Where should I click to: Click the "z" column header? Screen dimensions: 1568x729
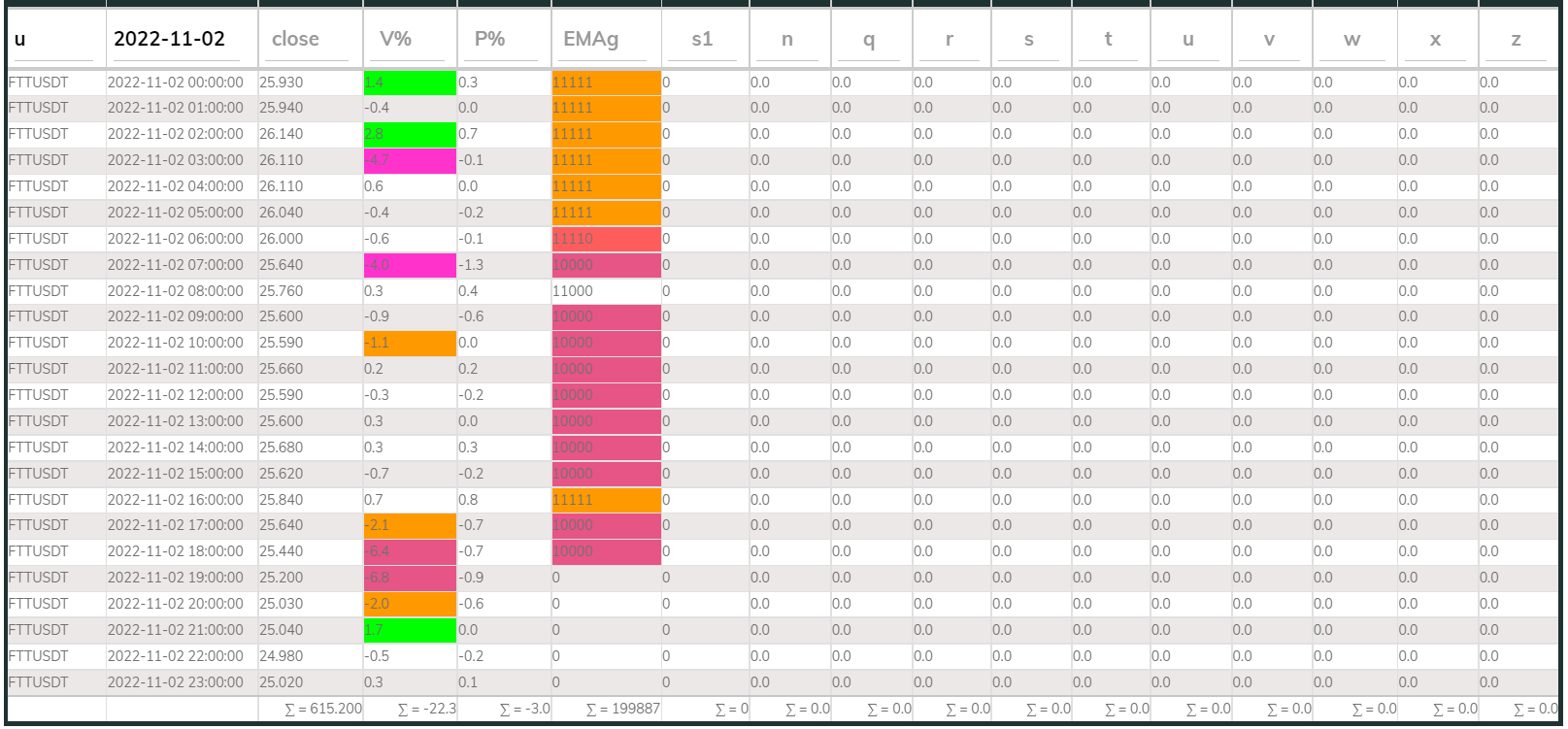coord(1516,39)
